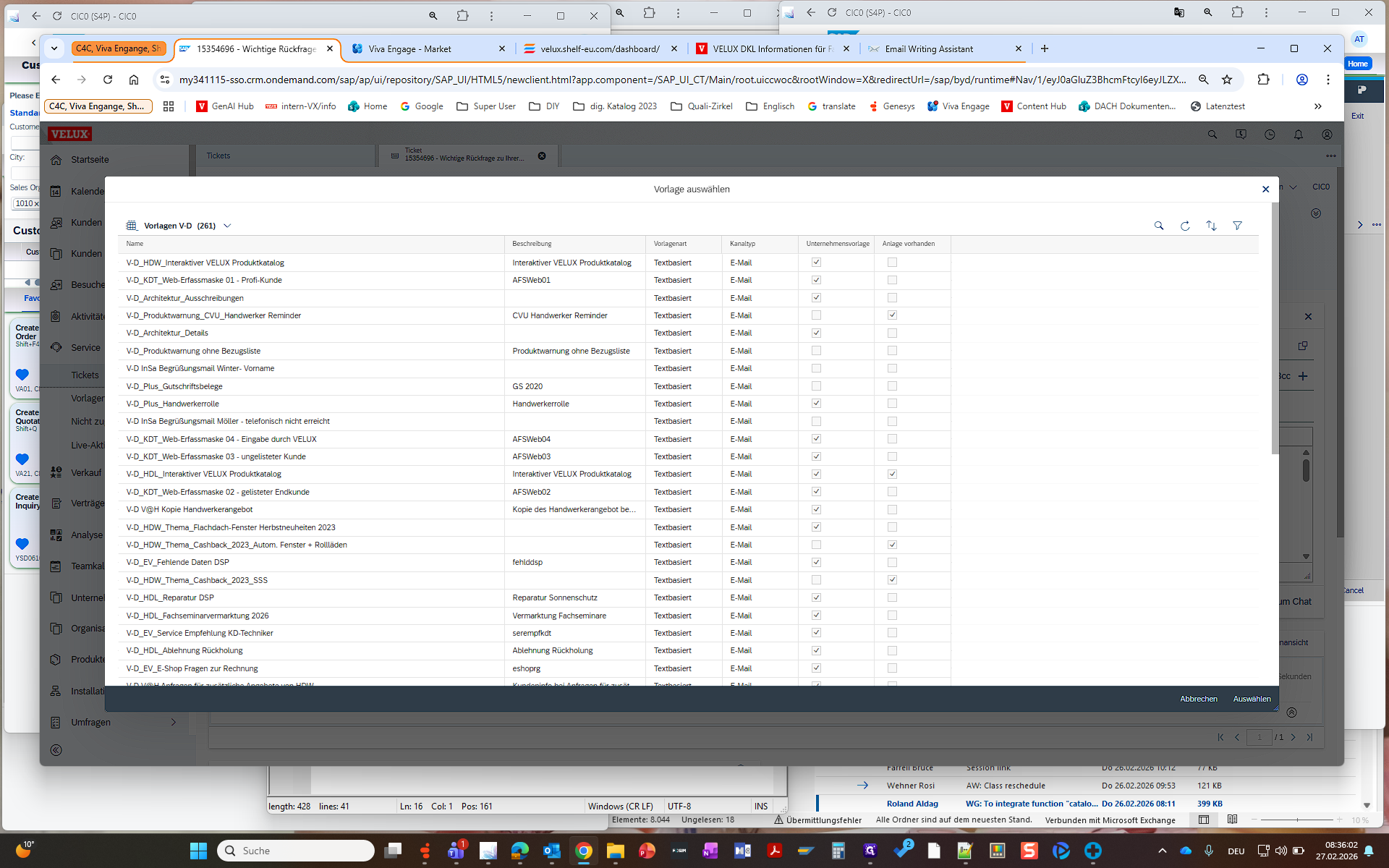This screenshot has width=1389, height=868.
Task: Toggle Unternehmensvorlage checkbox for V-D_HDW_Interaktiver VELUX Produktkatalog
Action: (816, 263)
